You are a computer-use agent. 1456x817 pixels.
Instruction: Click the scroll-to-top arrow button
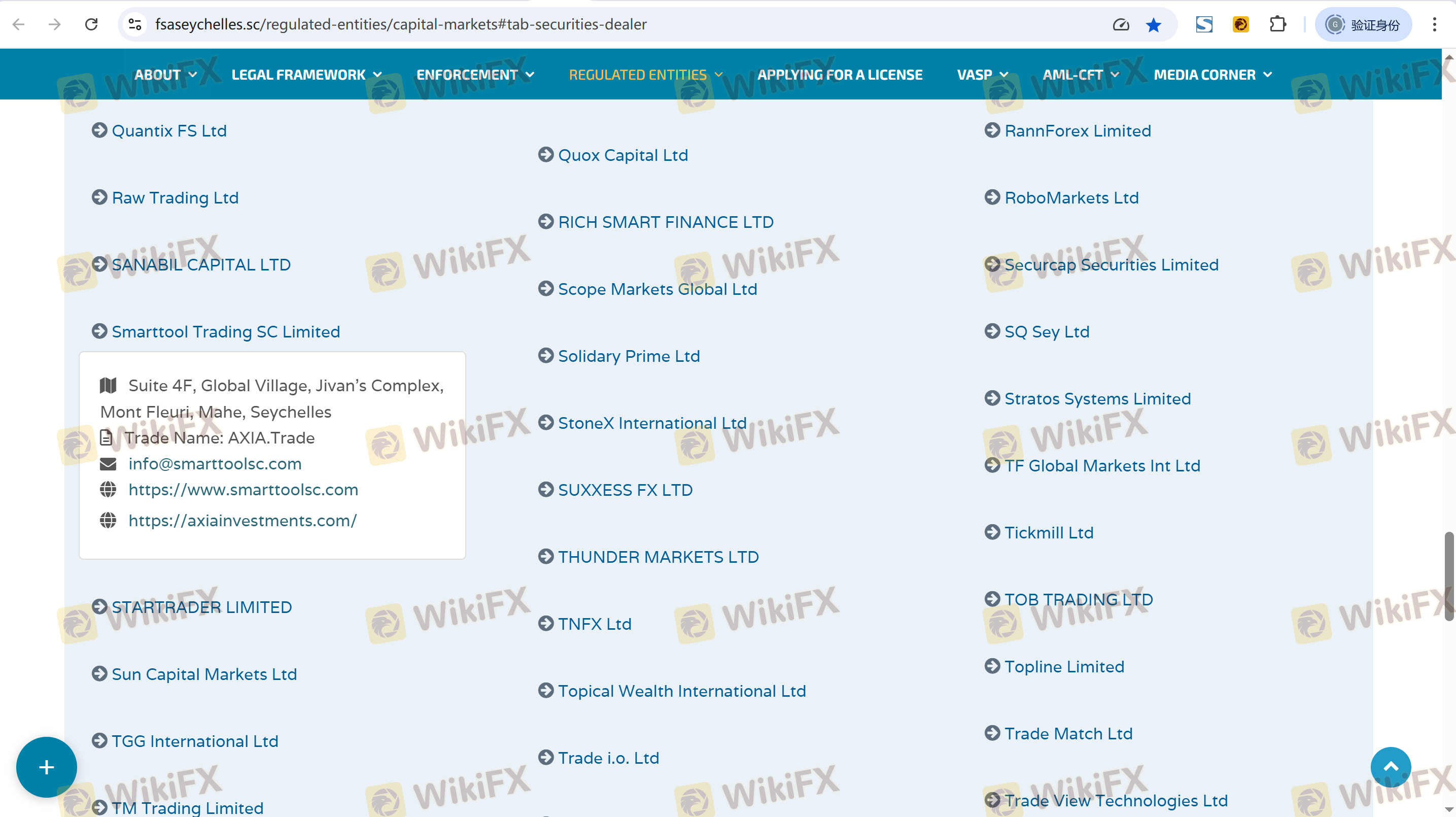point(1390,767)
